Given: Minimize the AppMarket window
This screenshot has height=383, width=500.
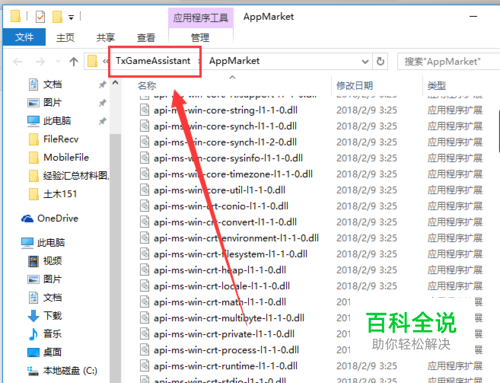Looking at the screenshot, I should point(473,16).
